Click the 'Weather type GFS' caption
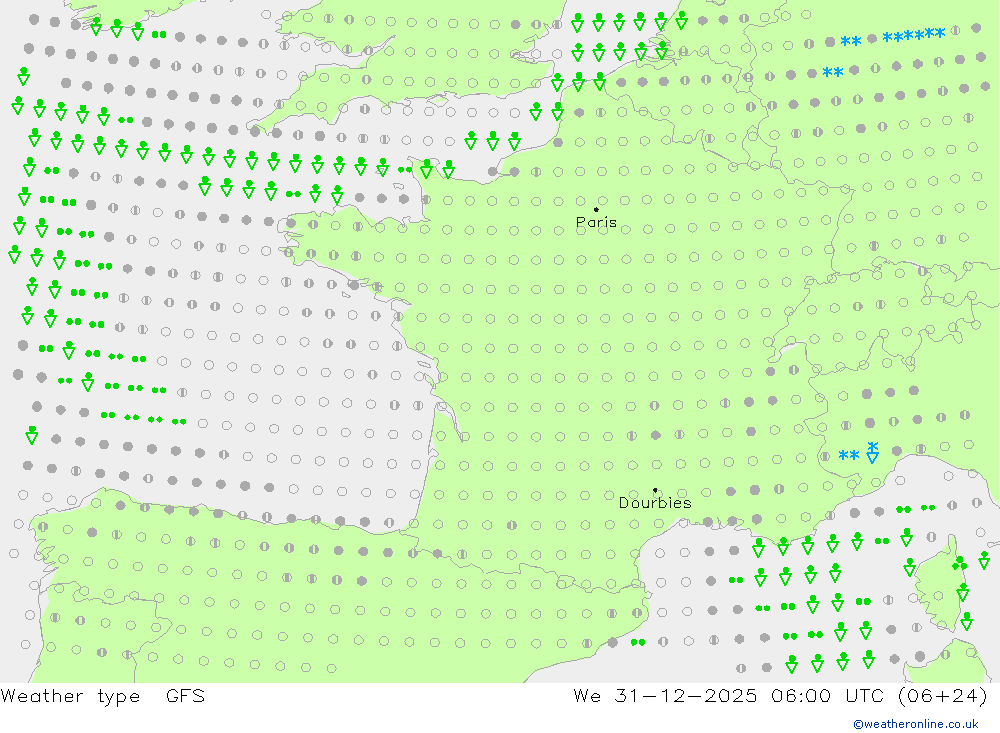 [x=103, y=695]
